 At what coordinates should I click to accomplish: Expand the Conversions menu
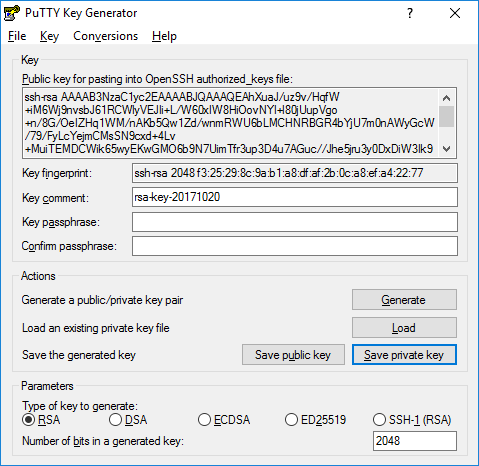tap(105, 36)
